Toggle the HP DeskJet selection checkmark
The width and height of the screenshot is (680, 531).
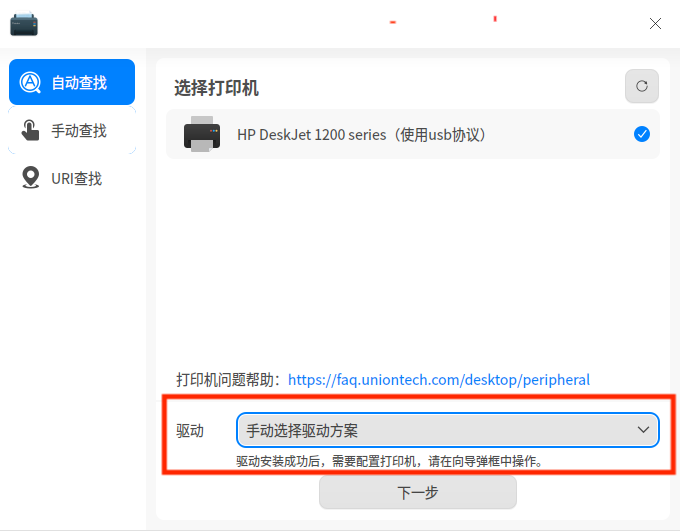[642, 134]
